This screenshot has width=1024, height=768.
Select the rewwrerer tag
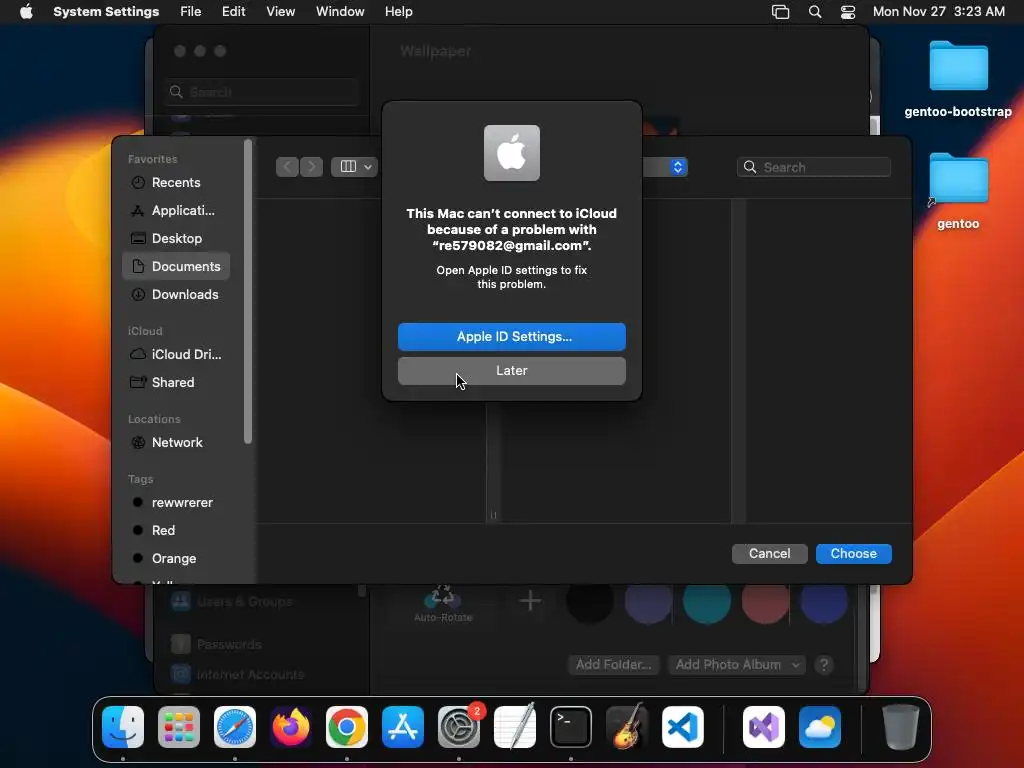point(176,503)
